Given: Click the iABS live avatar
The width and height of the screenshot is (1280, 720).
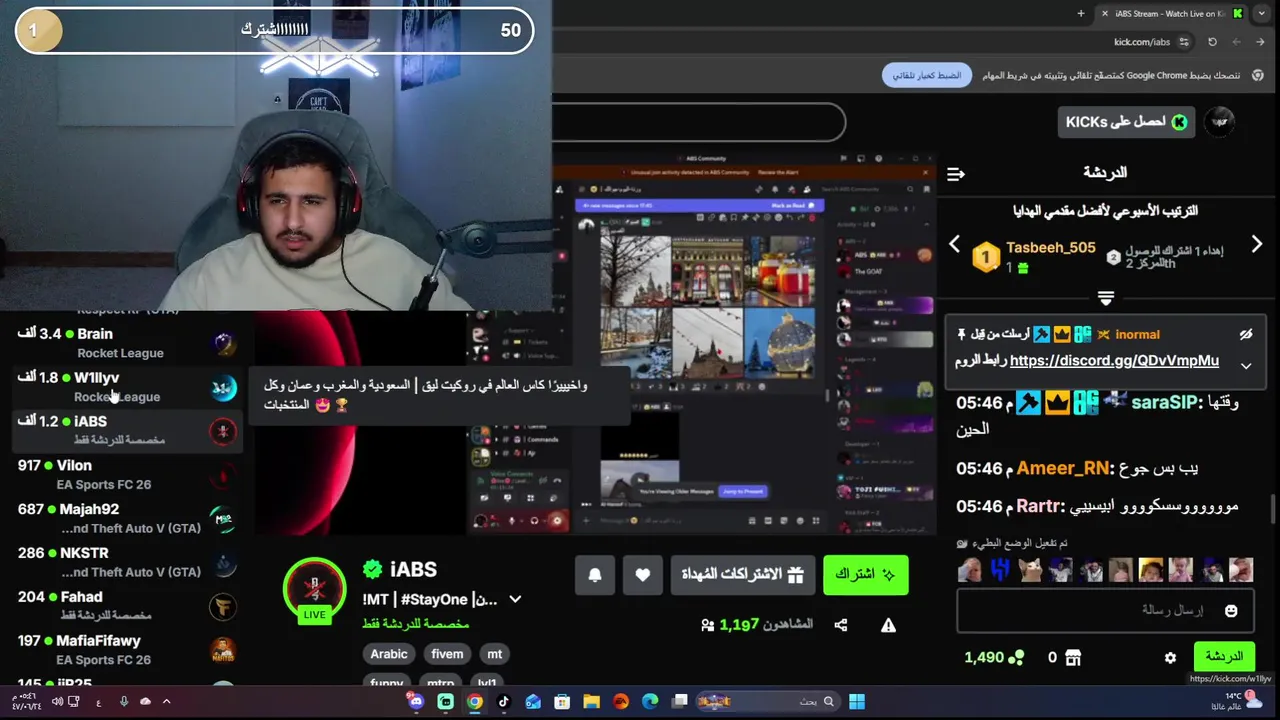Looking at the screenshot, I should pyautogui.click(x=314, y=589).
